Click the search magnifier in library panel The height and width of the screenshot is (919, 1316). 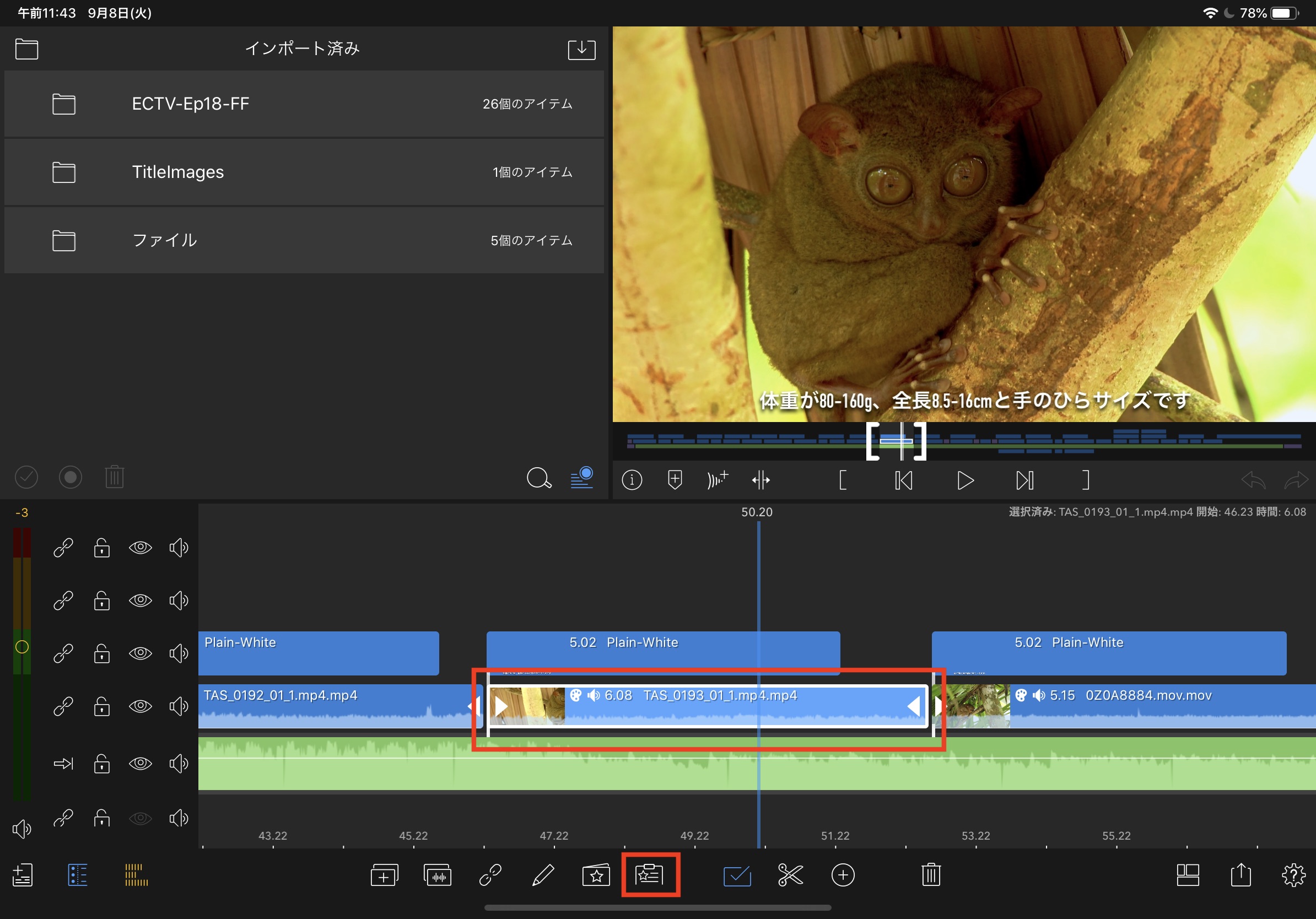coord(538,477)
